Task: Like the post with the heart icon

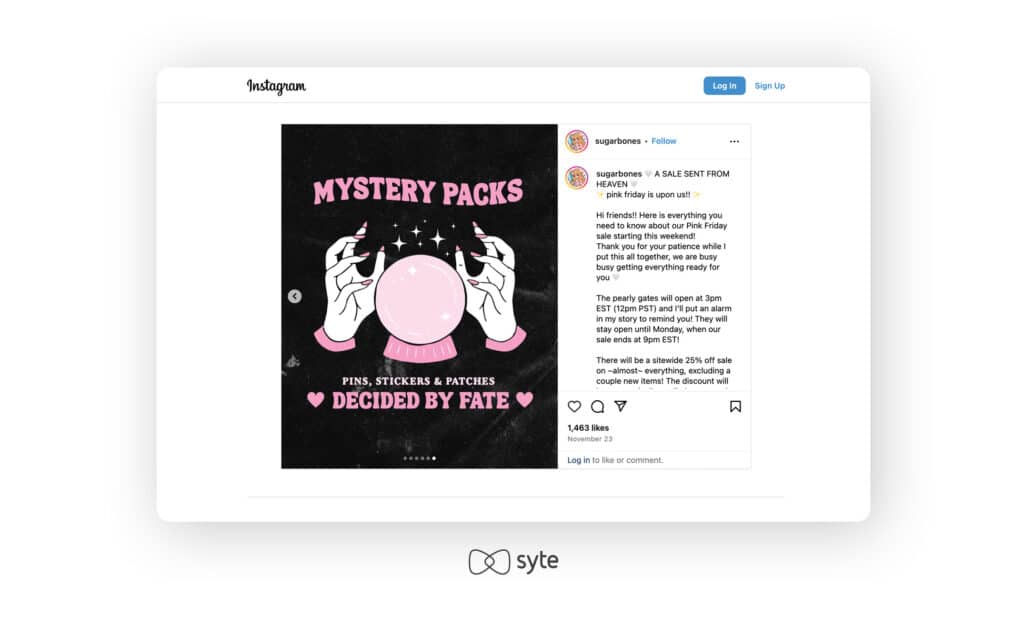Action: click(x=574, y=406)
